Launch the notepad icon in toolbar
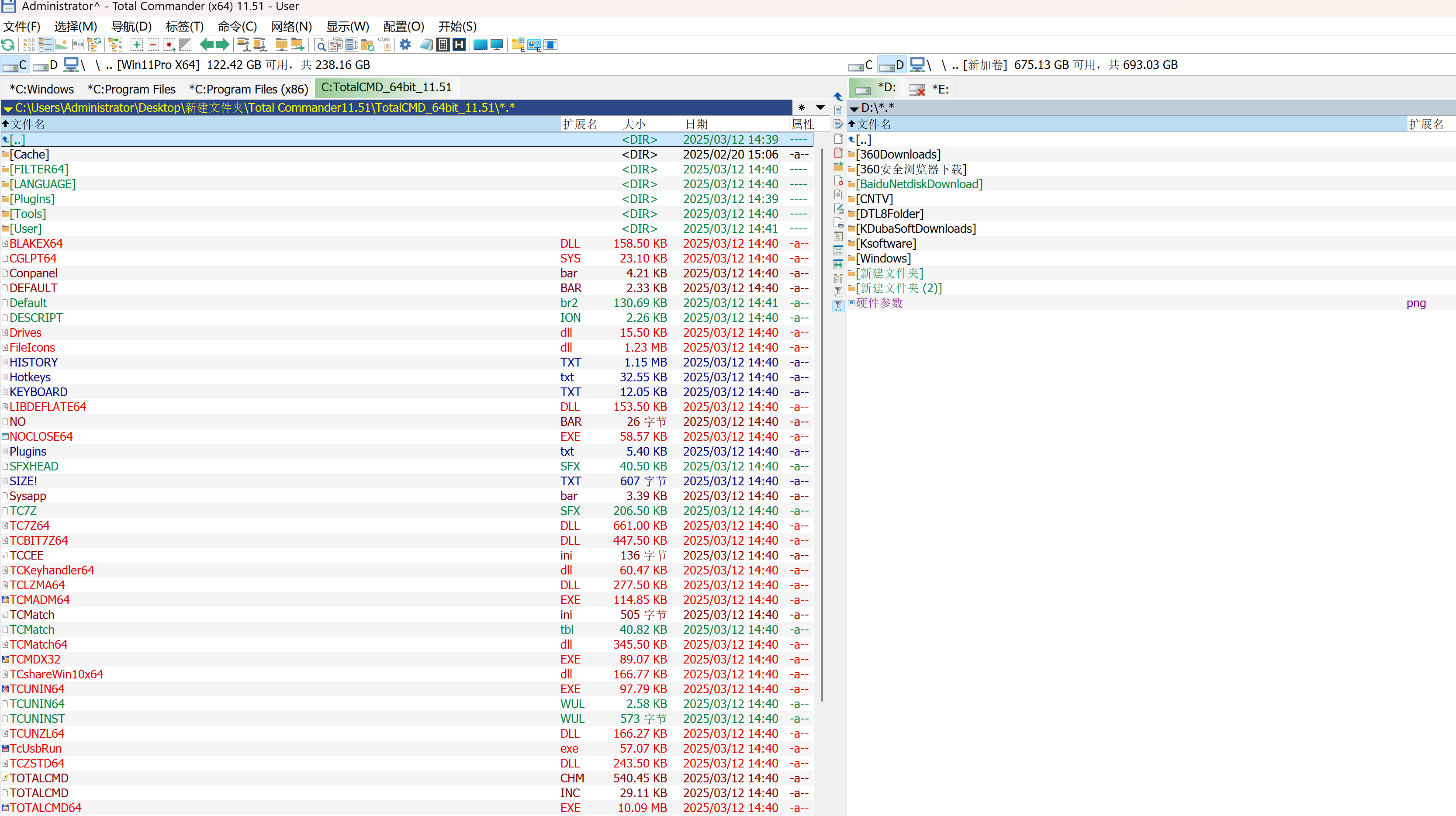Viewport: 1456px width, 816px height. [427, 45]
